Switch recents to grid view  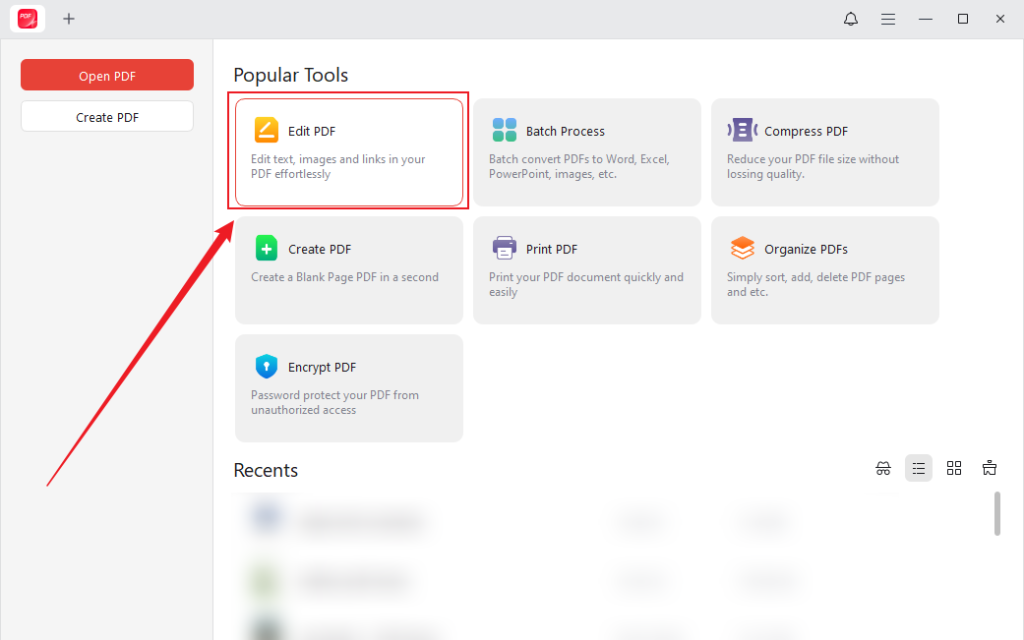pyautogui.click(x=954, y=468)
